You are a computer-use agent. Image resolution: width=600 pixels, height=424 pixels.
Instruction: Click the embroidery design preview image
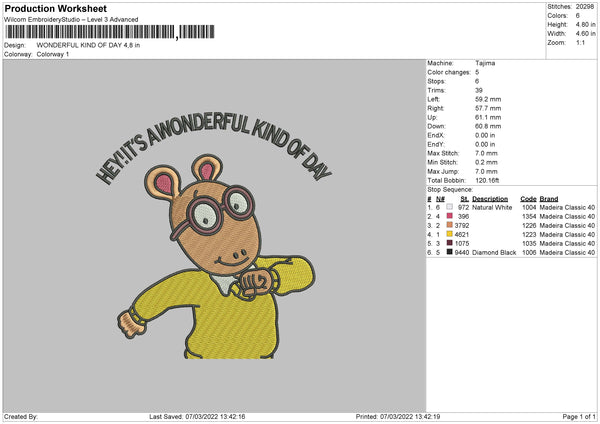coord(214,236)
